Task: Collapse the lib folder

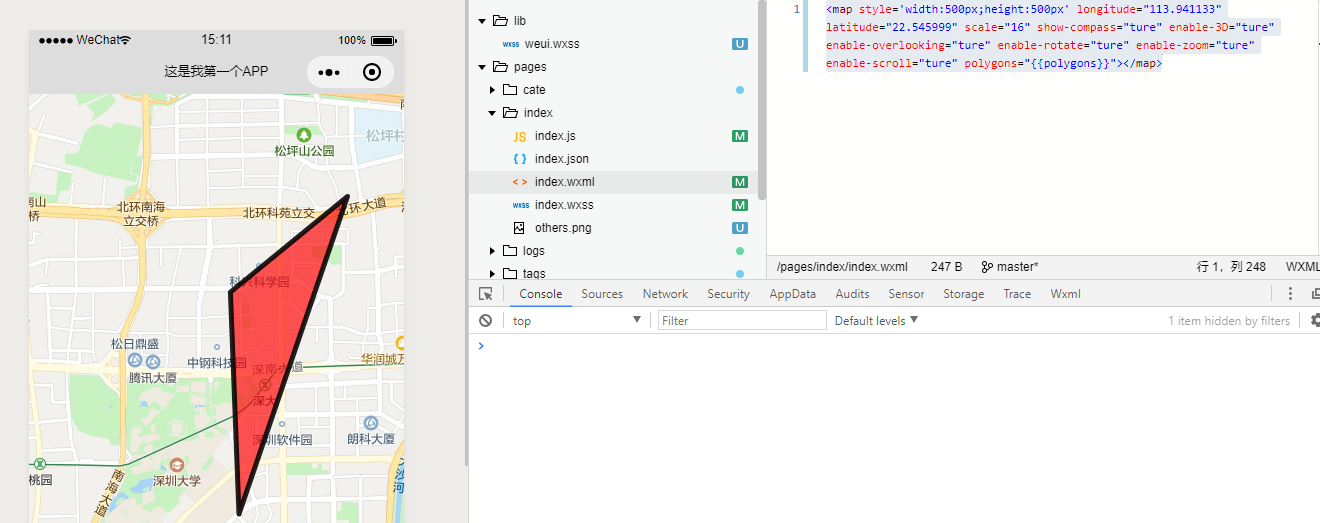Action: (x=482, y=21)
